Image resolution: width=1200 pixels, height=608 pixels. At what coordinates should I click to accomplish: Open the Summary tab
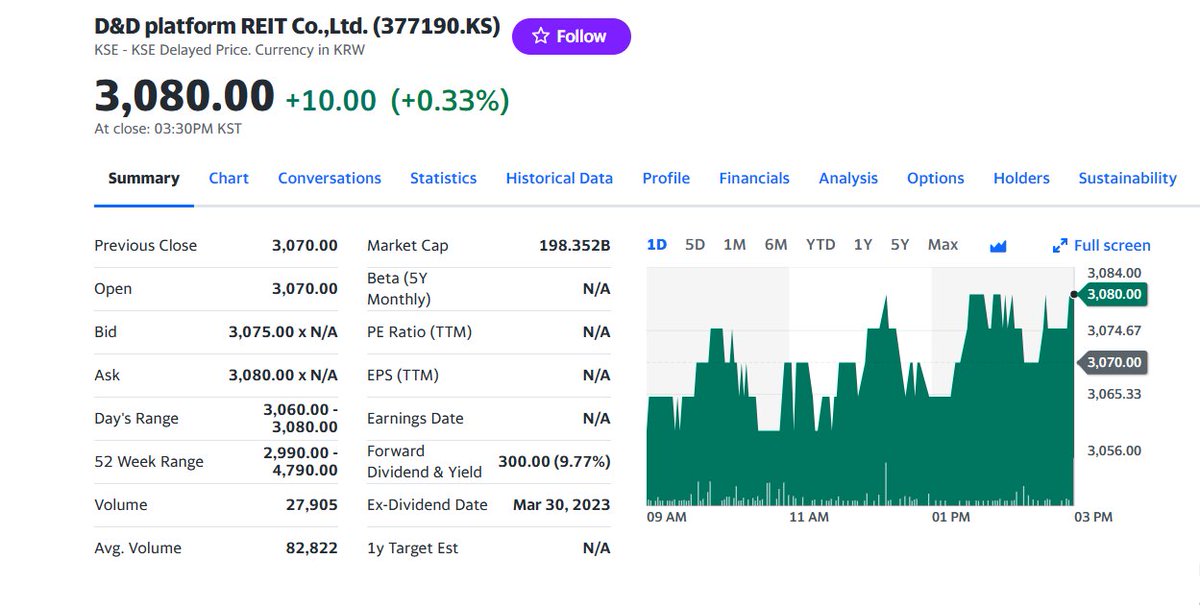(x=144, y=178)
